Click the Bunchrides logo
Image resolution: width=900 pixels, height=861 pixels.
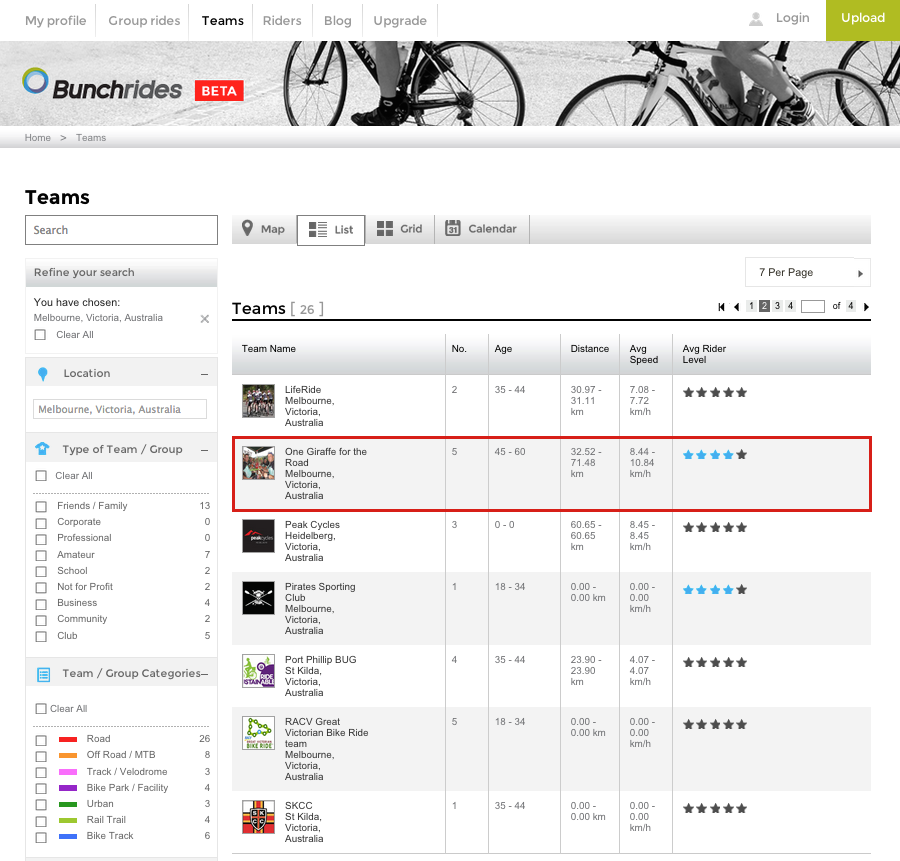pyautogui.click(x=102, y=85)
